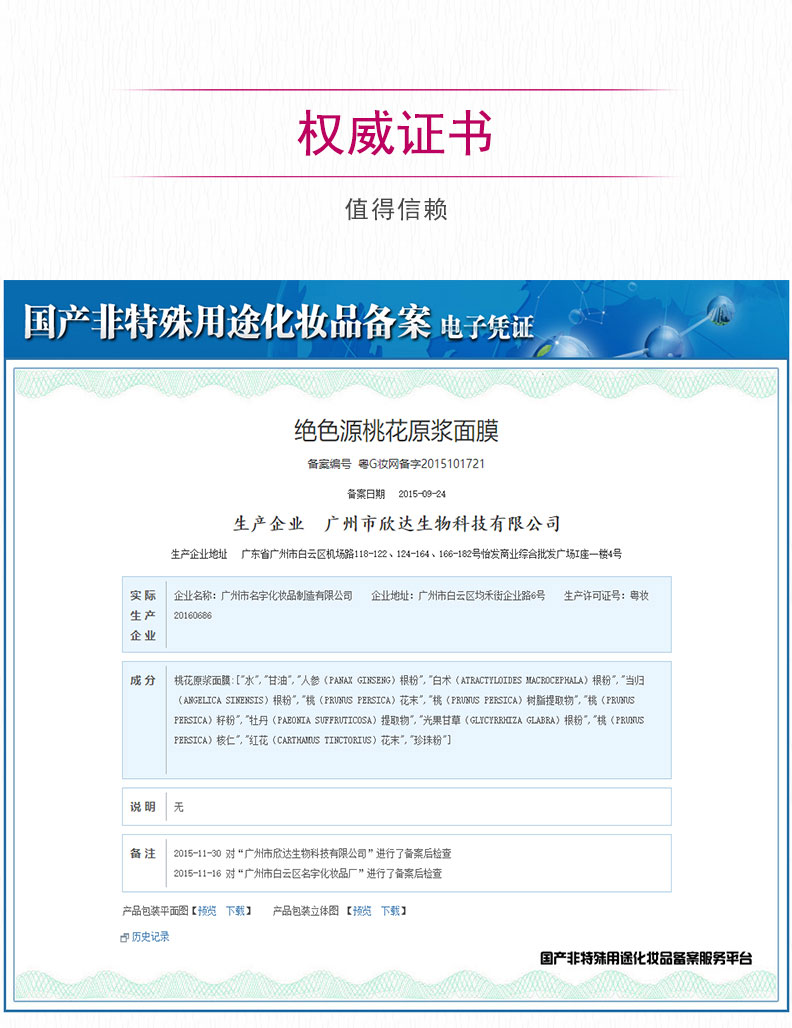
Task: Click the 产品包装平面图 label
Action: (x=155, y=911)
